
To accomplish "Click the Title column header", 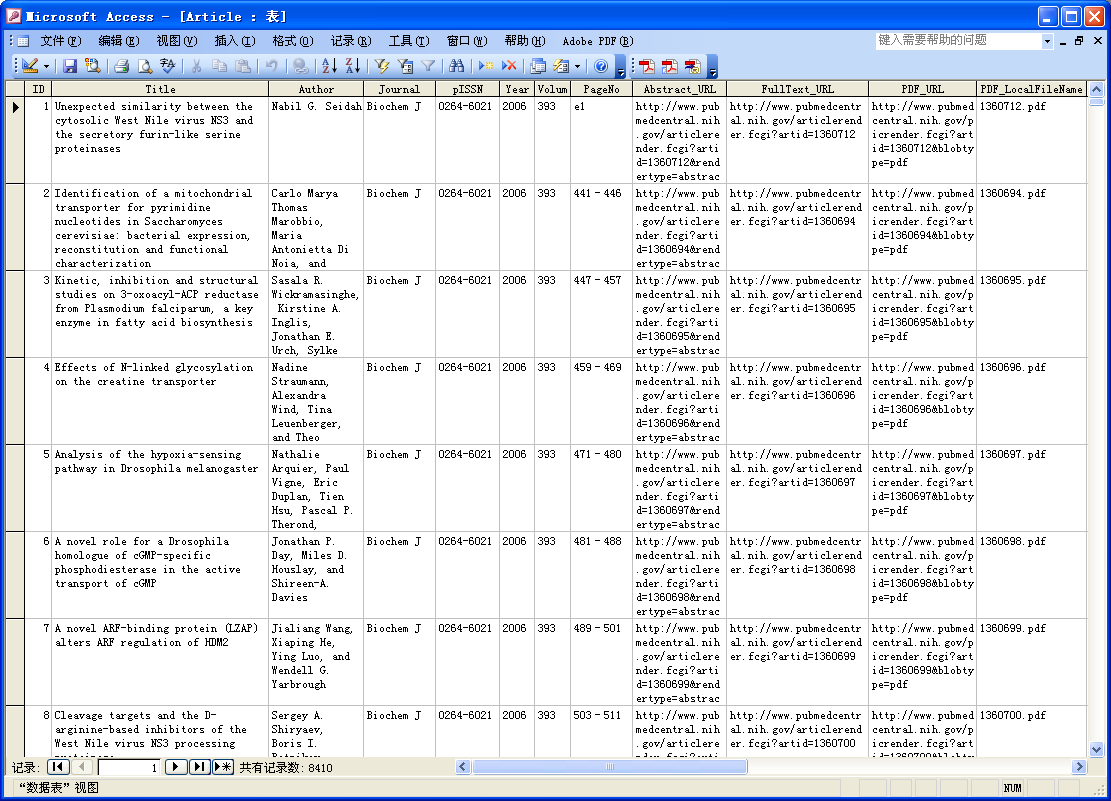I will tap(160, 89).
